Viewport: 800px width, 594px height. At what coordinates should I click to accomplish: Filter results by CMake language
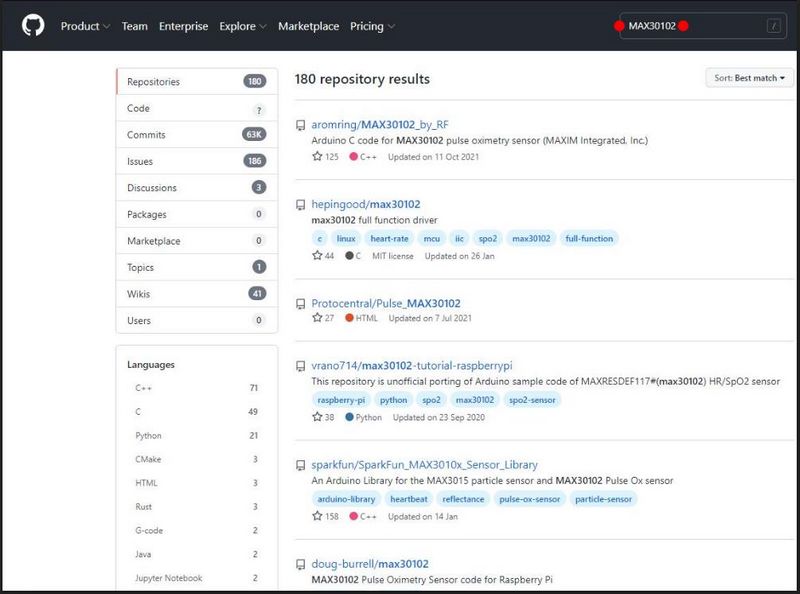pos(197,459)
